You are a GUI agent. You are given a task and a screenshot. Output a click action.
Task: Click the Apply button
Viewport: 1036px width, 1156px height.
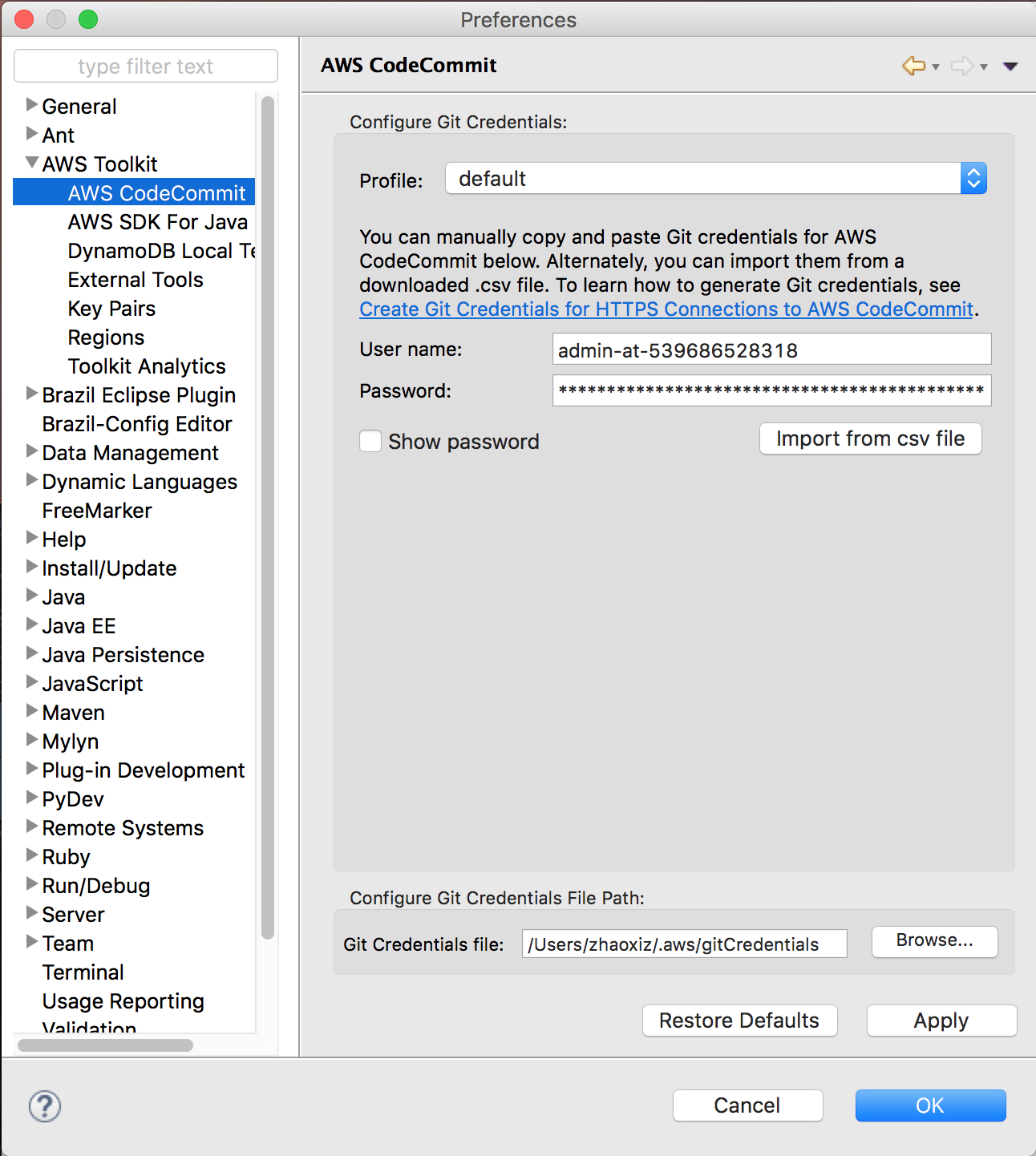[941, 1020]
